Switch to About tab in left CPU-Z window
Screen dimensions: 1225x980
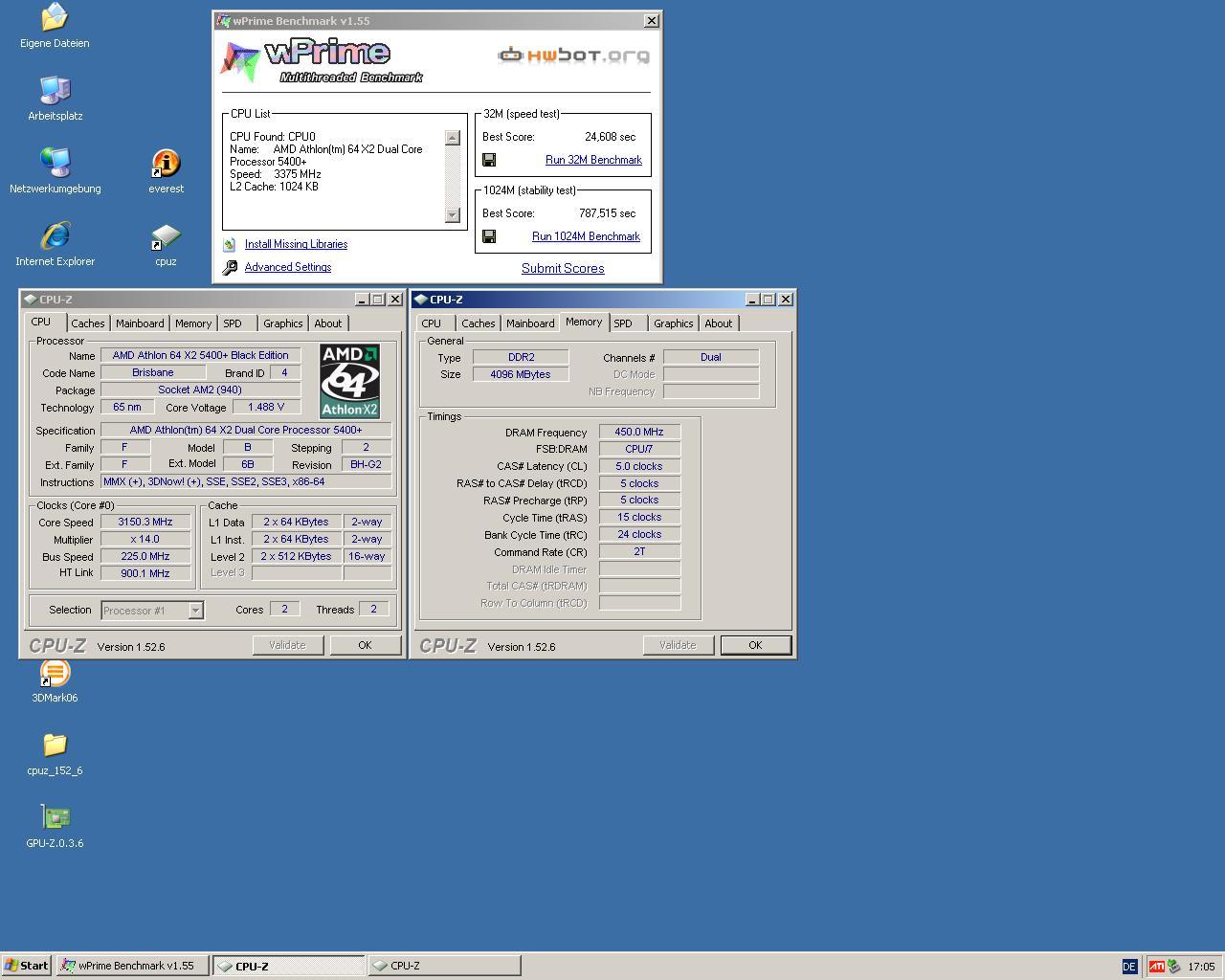(x=328, y=323)
